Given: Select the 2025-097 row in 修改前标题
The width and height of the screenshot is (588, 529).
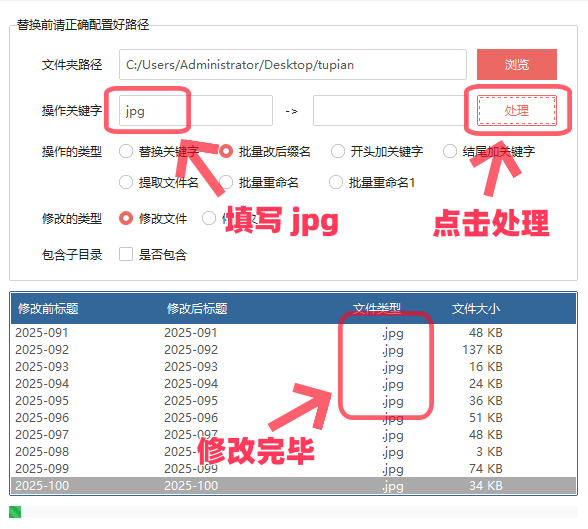Looking at the screenshot, I should pyautogui.click(x=42, y=435).
